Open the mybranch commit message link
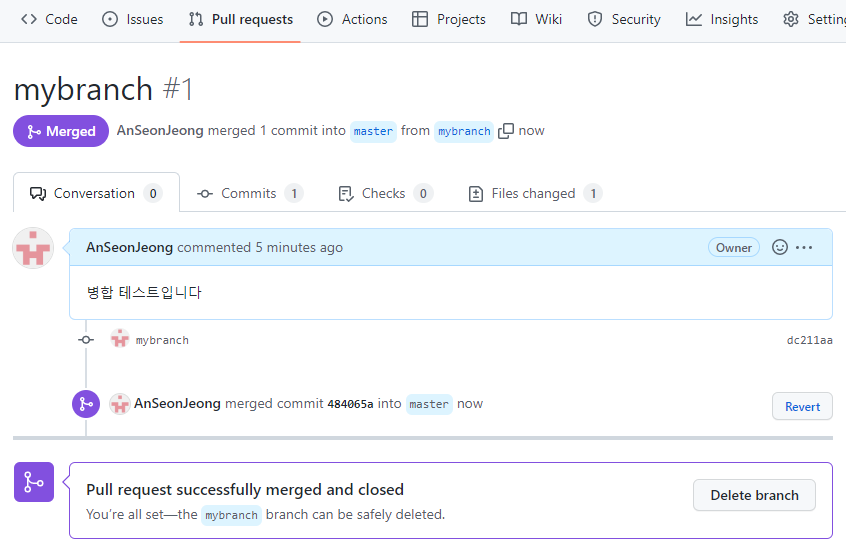The width and height of the screenshot is (846, 550). point(162,341)
